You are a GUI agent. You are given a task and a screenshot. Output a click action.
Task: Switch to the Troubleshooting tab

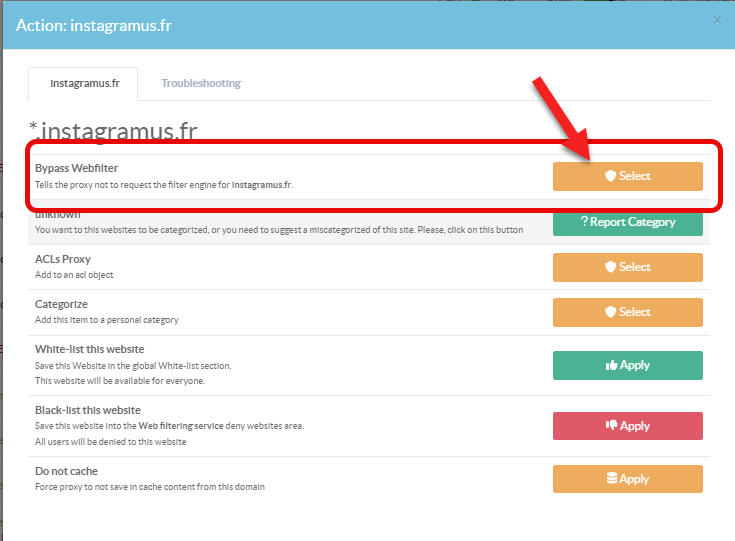click(201, 83)
